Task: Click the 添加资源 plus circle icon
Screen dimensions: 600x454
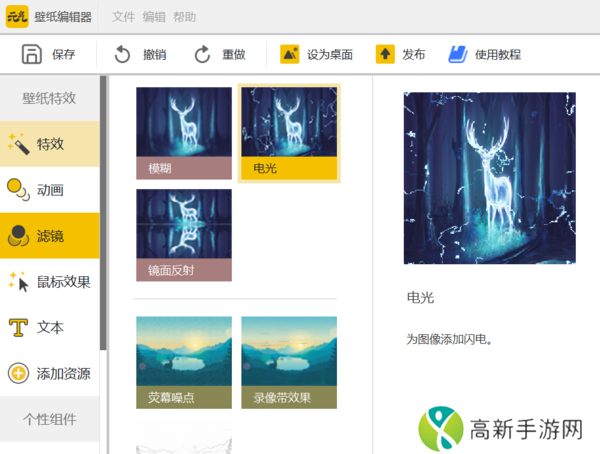Action: [x=18, y=373]
